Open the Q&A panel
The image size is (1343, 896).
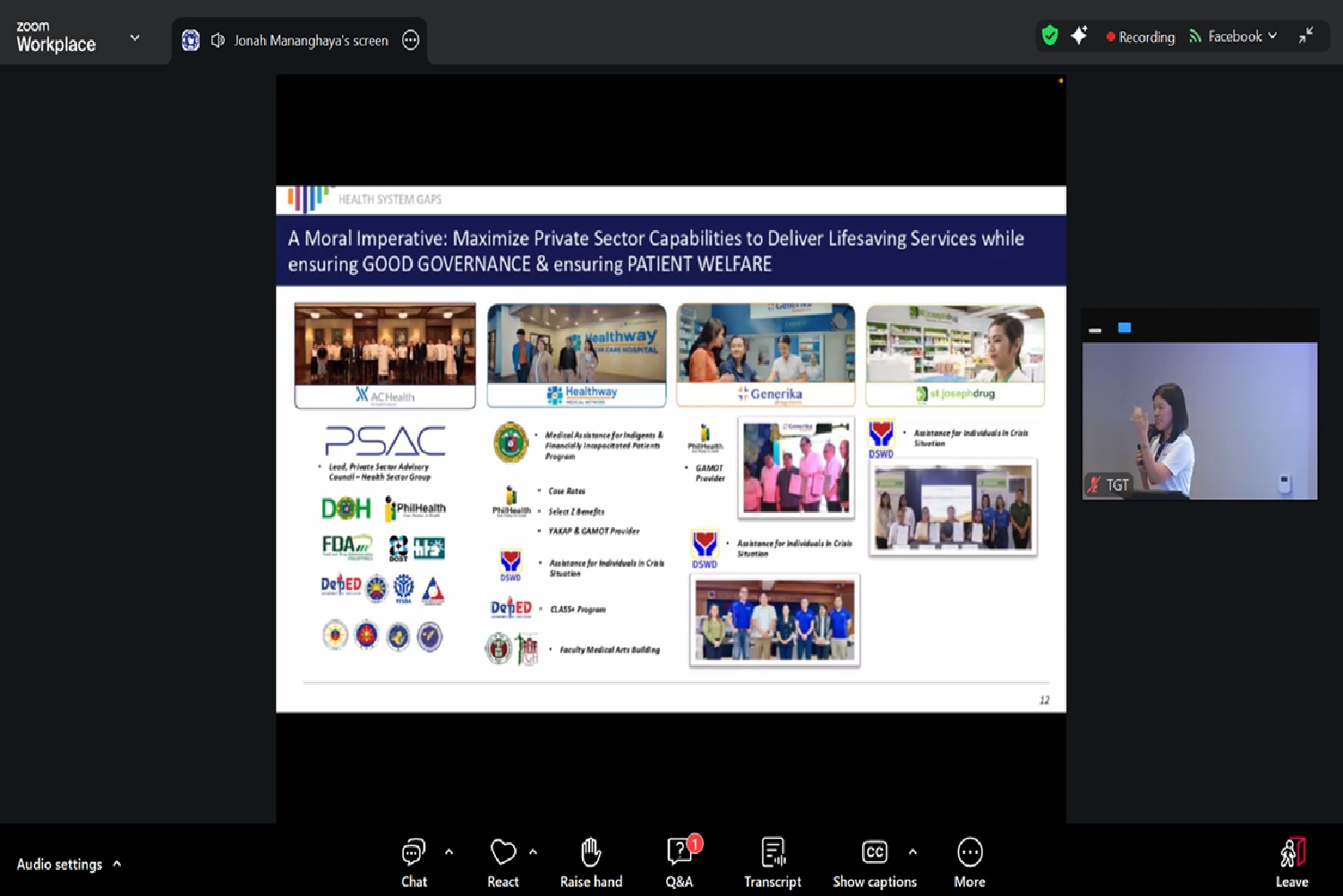tap(680, 862)
